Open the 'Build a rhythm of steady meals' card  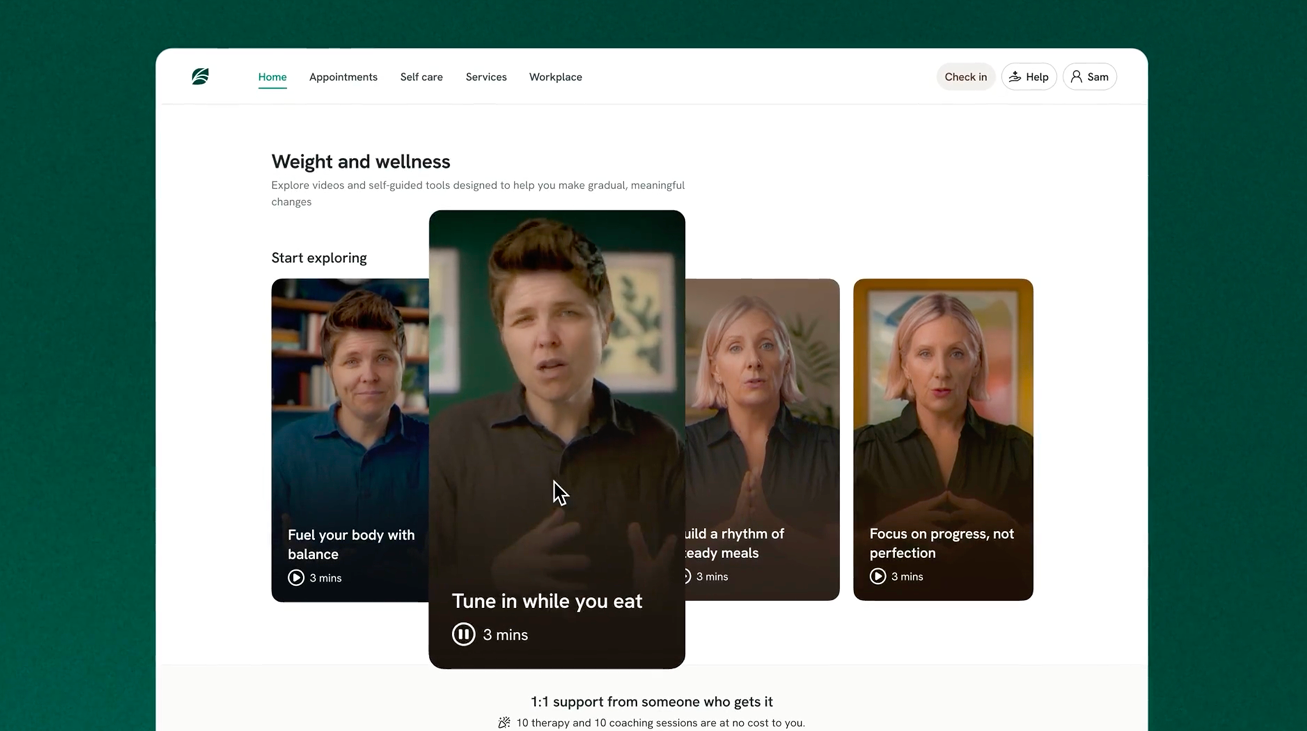[762, 440]
